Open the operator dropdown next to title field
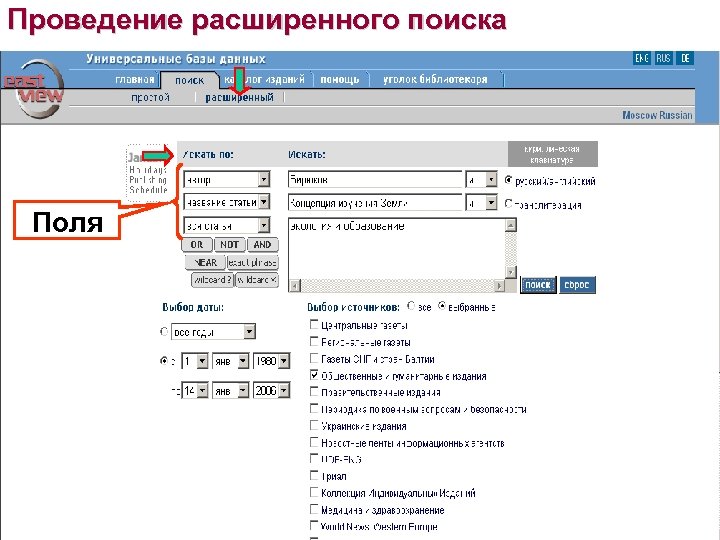This screenshot has height=540, width=720. [x=481, y=202]
